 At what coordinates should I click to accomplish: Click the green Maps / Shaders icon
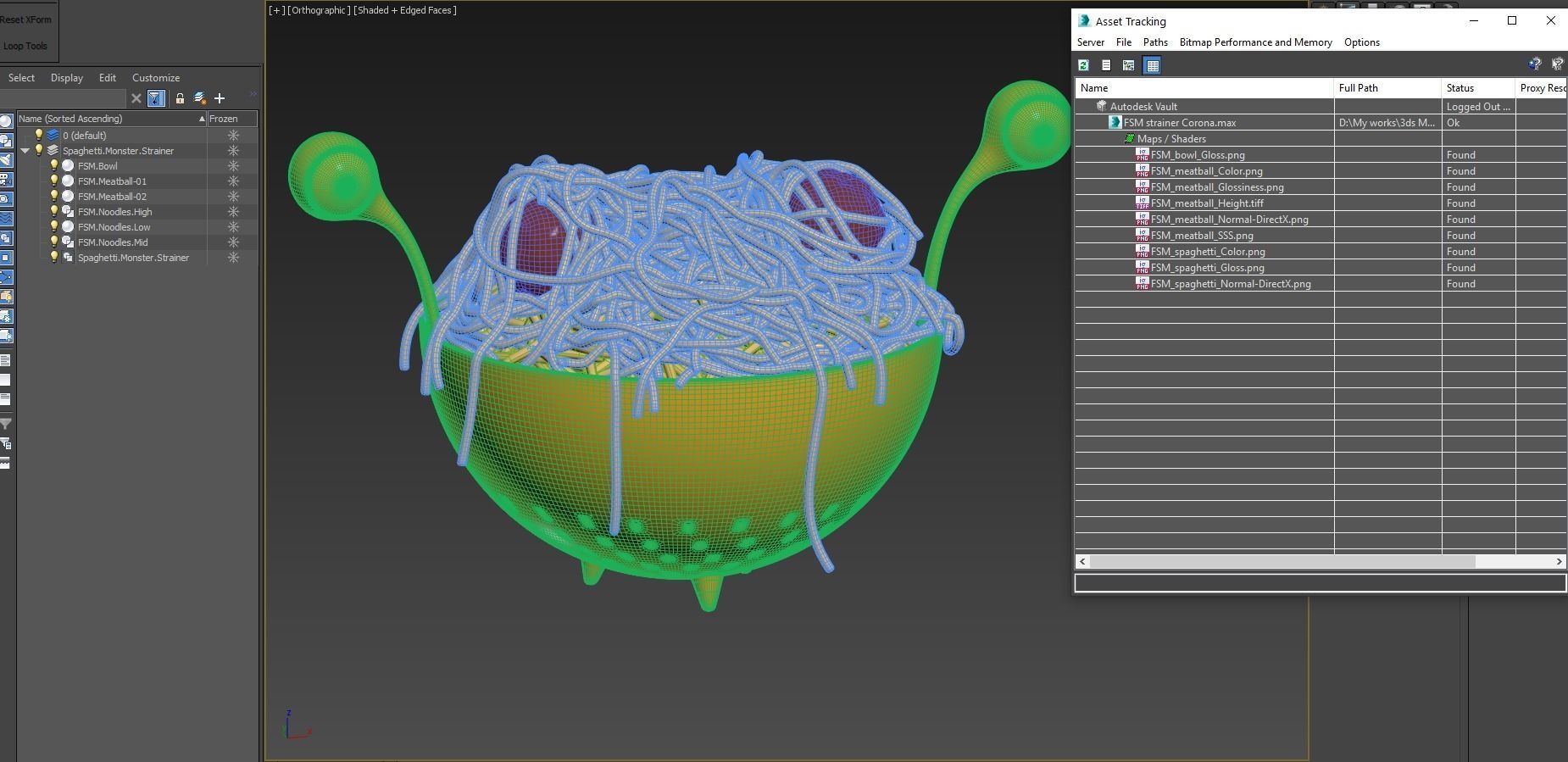click(1129, 139)
